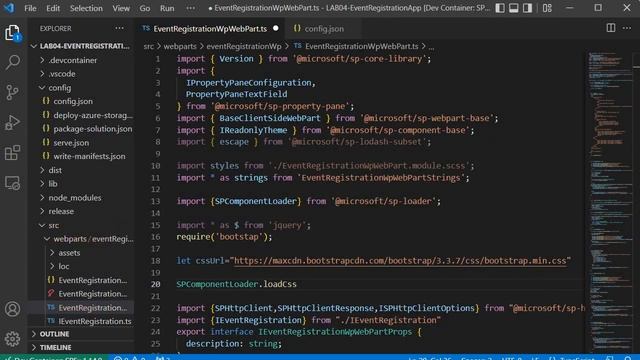Open the Remote Explorer view

[x=13, y=183]
